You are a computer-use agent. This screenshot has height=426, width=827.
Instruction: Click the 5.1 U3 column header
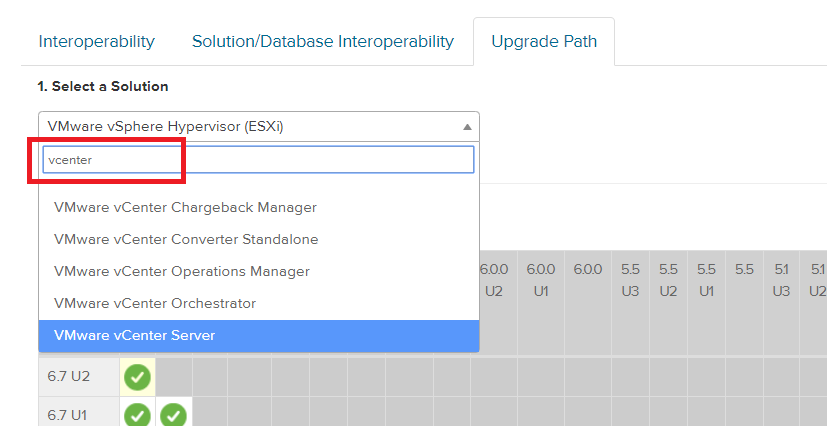coord(781,303)
